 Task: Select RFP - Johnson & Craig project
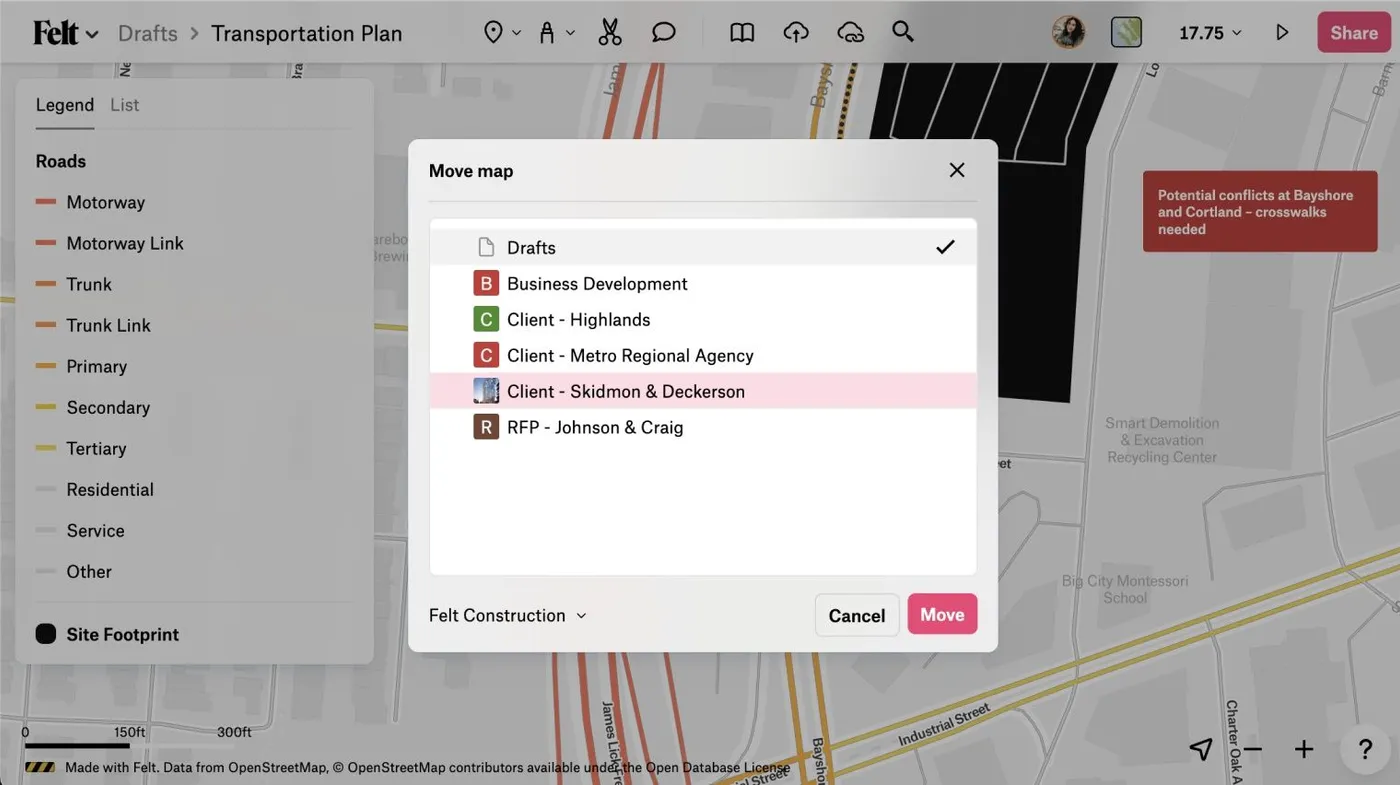coord(703,427)
